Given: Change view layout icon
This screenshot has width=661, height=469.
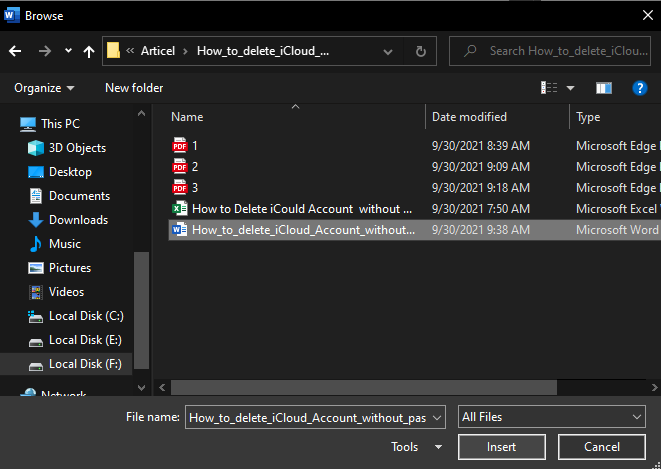Looking at the screenshot, I should coord(549,88).
